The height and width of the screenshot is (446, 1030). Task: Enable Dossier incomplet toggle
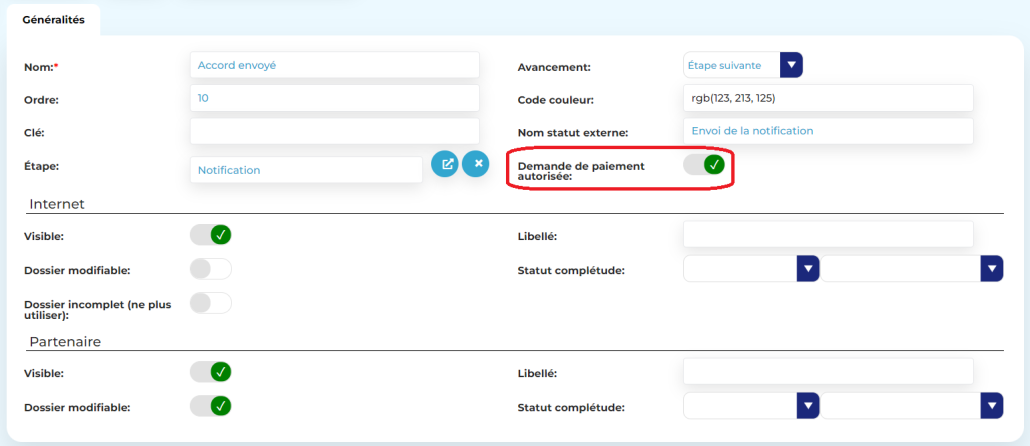(x=211, y=303)
